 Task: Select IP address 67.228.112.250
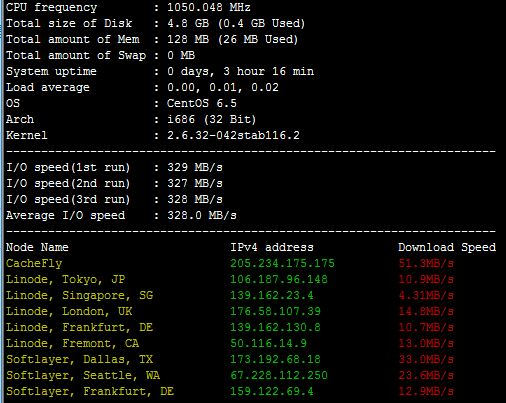click(279, 375)
